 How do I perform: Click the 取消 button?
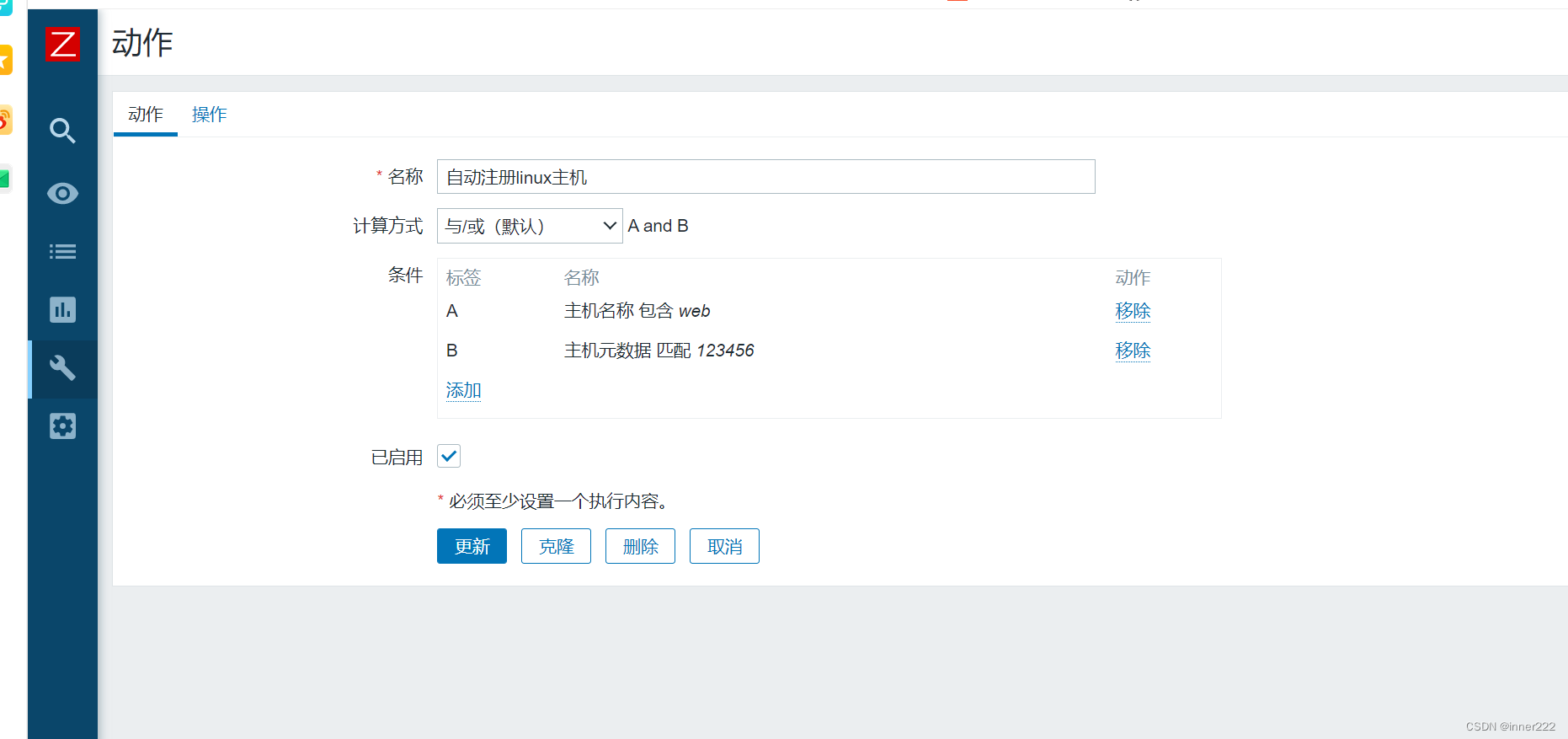(724, 546)
